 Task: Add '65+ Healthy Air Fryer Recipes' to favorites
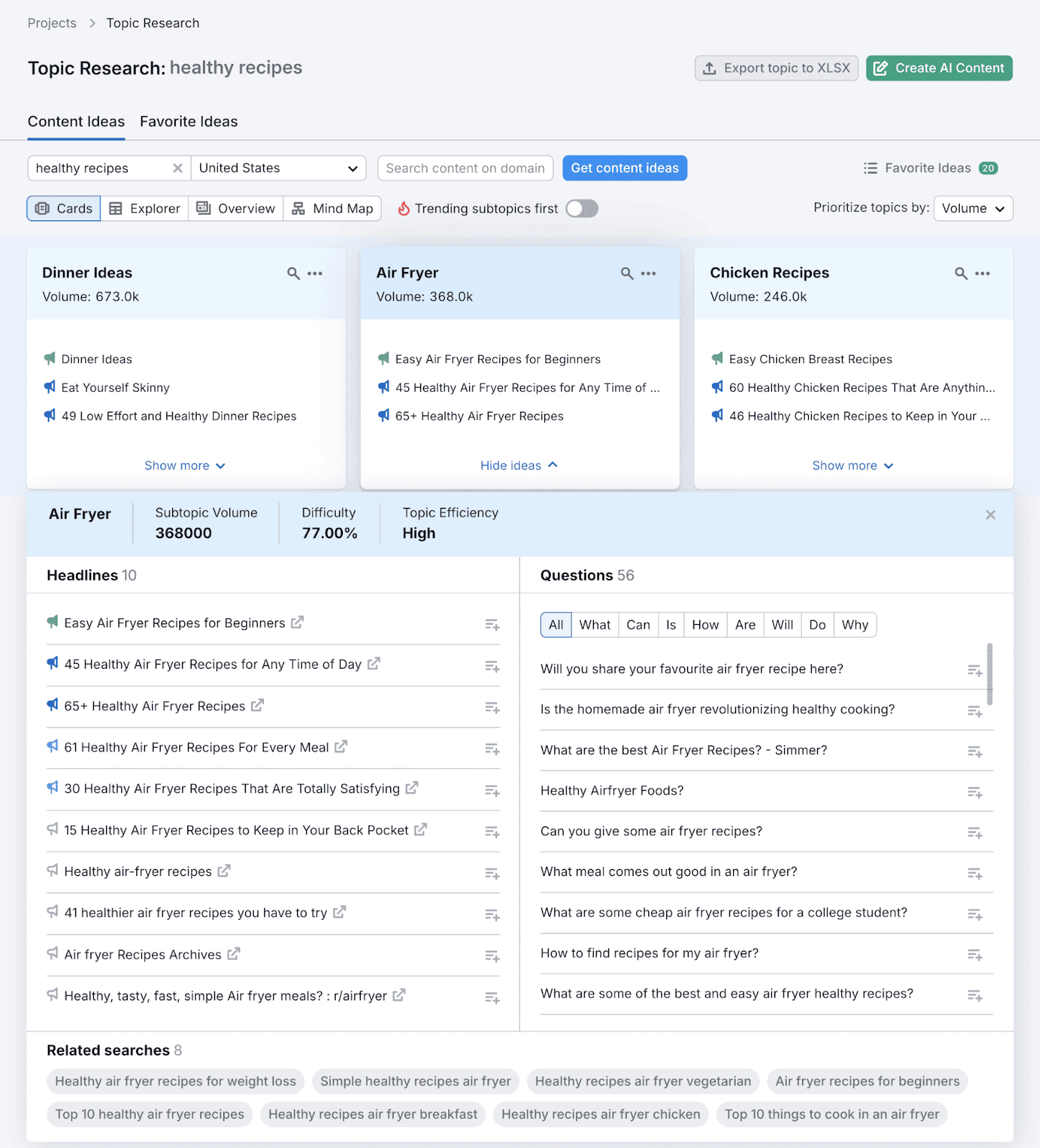click(492, 707)
